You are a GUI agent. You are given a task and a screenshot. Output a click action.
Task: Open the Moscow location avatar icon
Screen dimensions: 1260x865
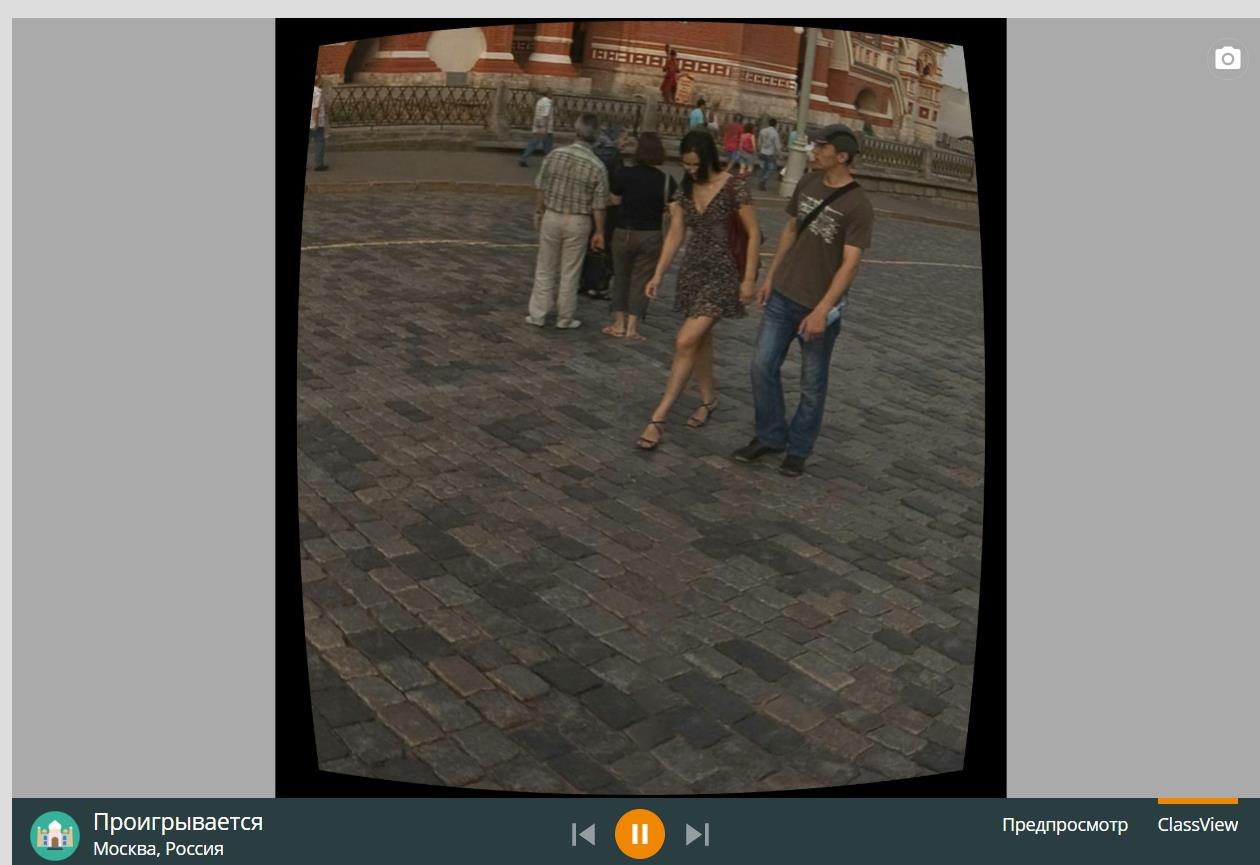(55, 835)
